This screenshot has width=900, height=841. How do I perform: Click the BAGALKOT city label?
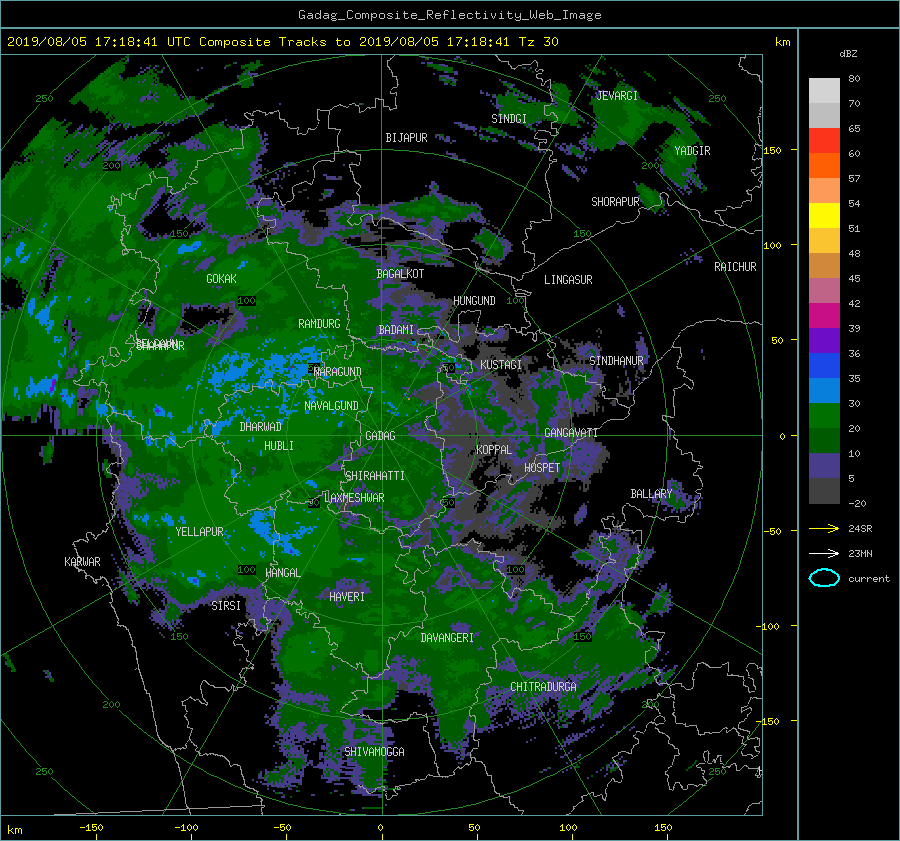coord(400,274)
